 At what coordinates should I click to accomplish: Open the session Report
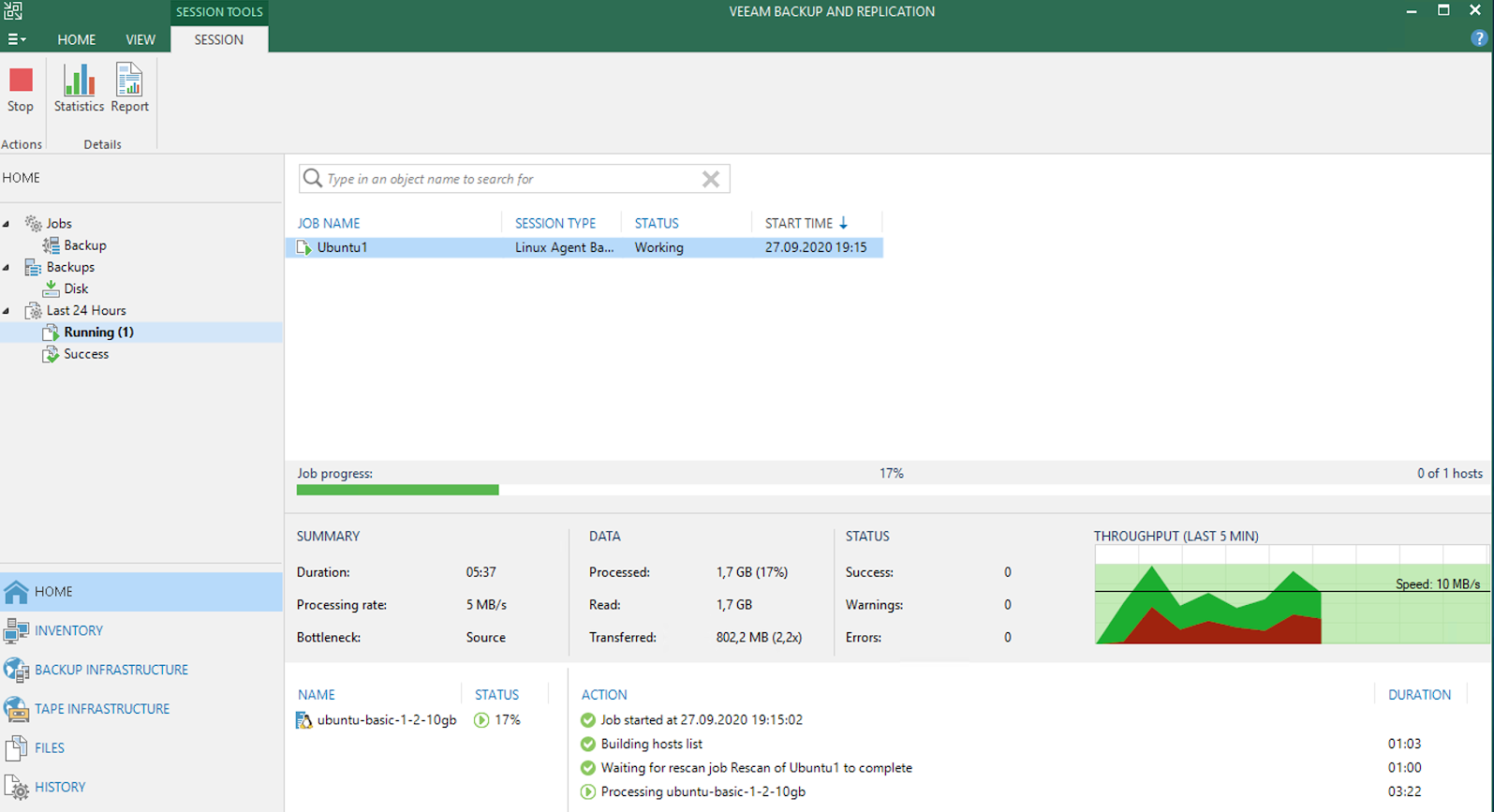click(129, 90)
